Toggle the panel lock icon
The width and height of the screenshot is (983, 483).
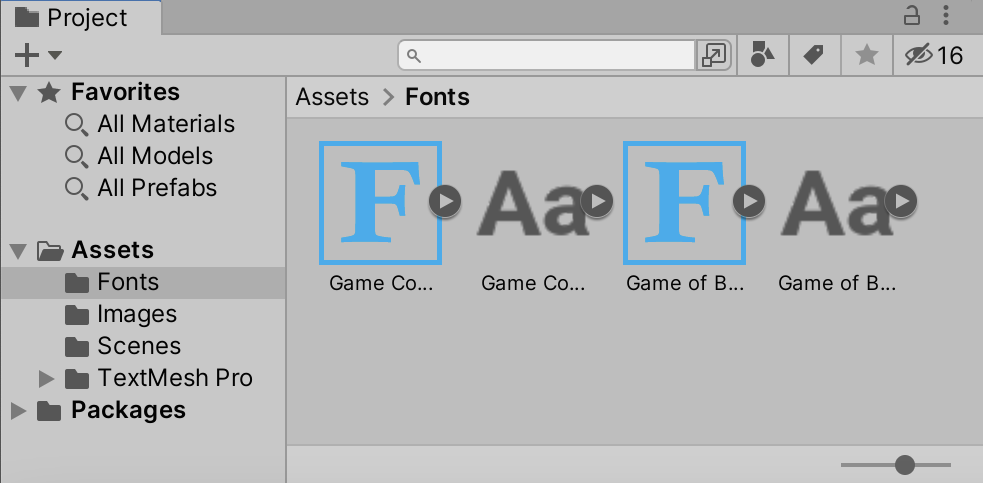coord(912,15)
